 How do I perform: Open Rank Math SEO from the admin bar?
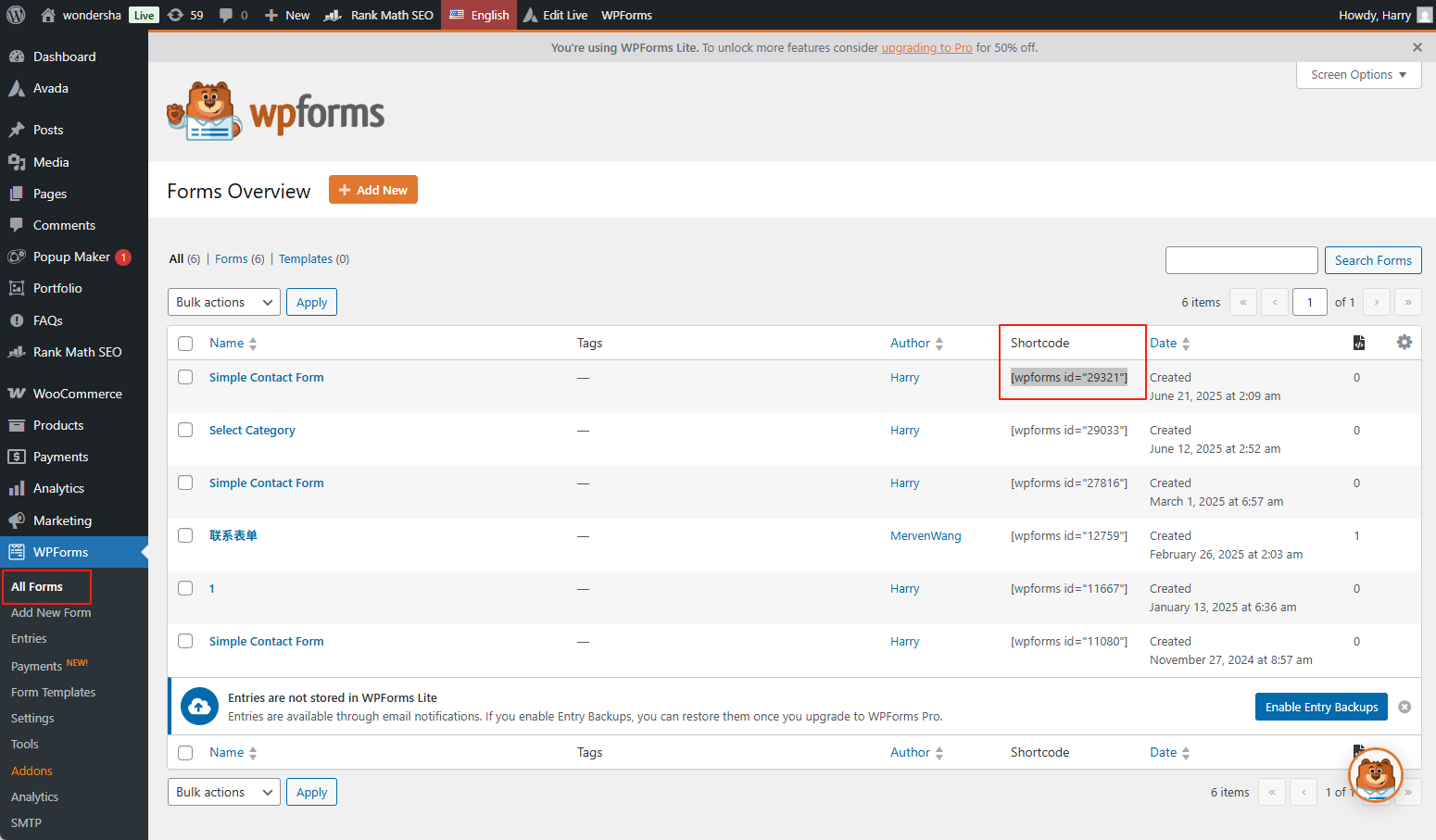pyautogui.click(x=379, y=15)
